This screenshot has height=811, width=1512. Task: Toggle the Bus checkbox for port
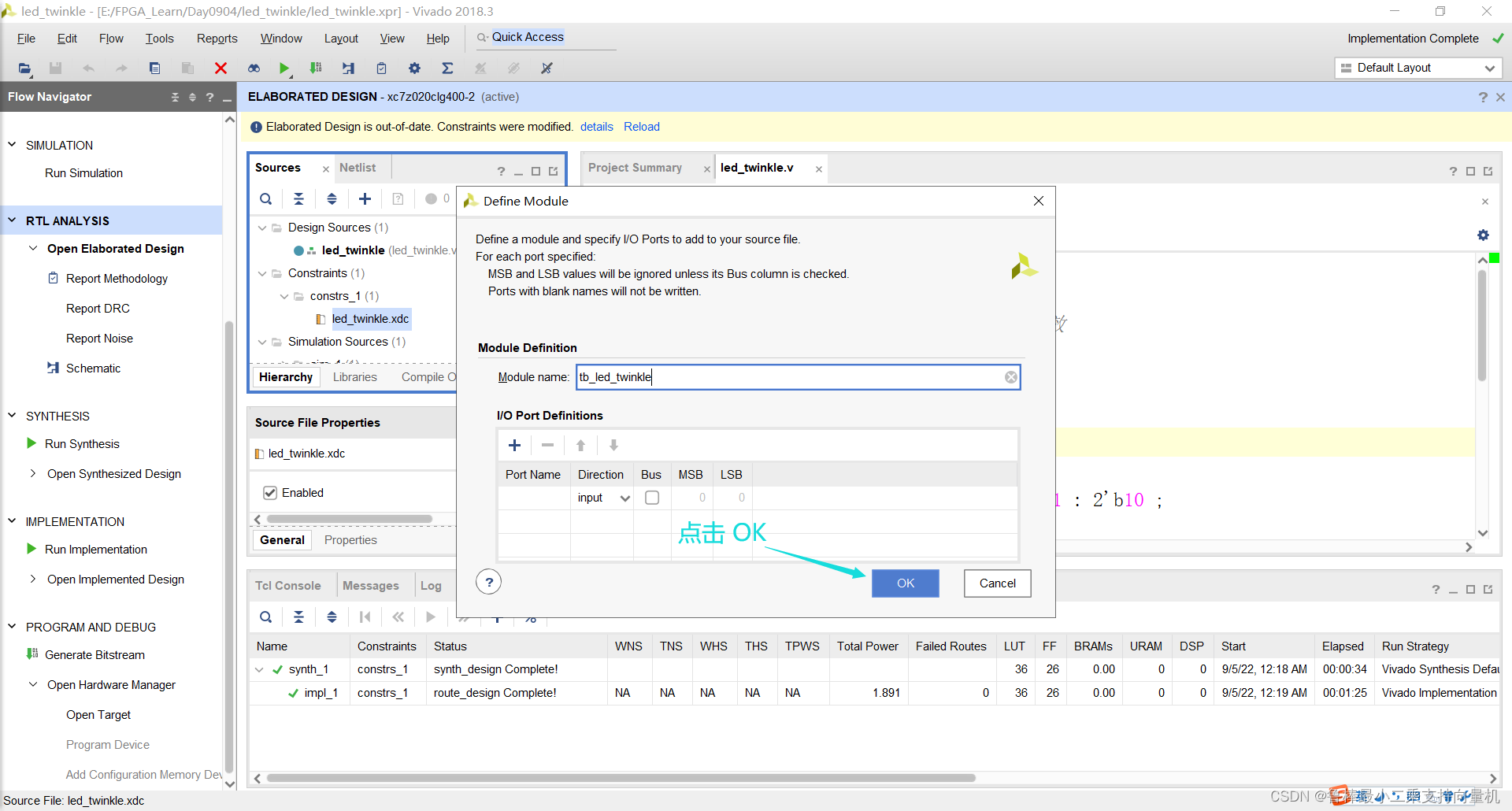click(x=652, y=498)
